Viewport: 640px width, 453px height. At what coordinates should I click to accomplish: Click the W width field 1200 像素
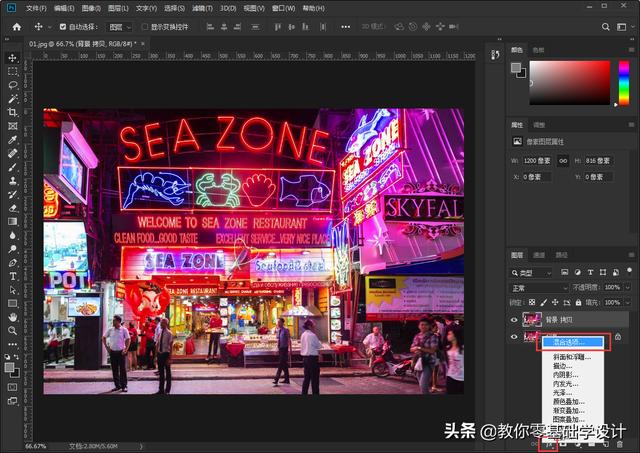coord(537,161)
